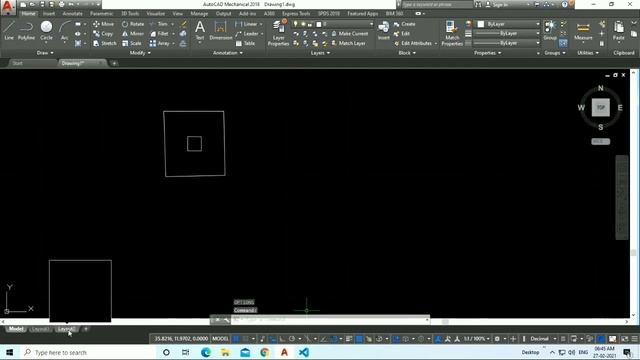This screenshot has height=360, width=640.
Task: Click the Scale tool
Action: 131,43
